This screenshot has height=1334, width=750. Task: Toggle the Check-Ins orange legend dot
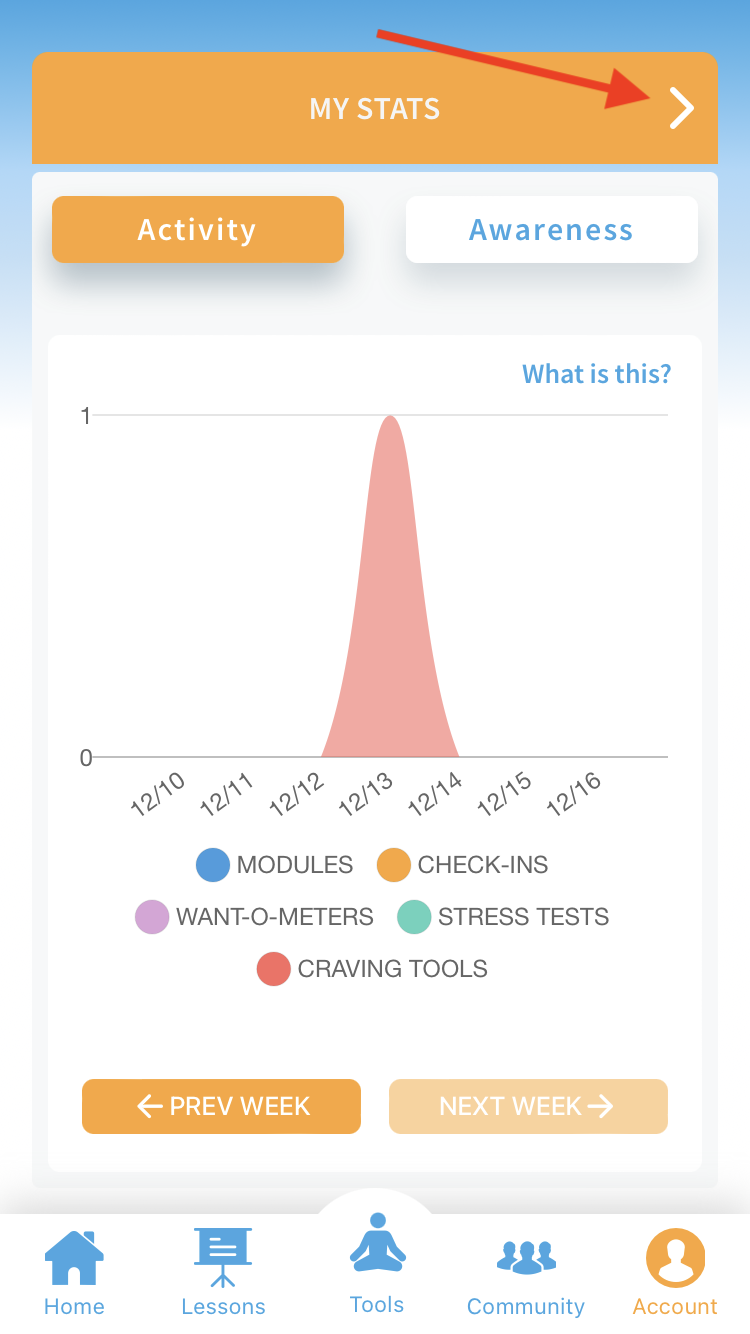[x=394, y=865]
